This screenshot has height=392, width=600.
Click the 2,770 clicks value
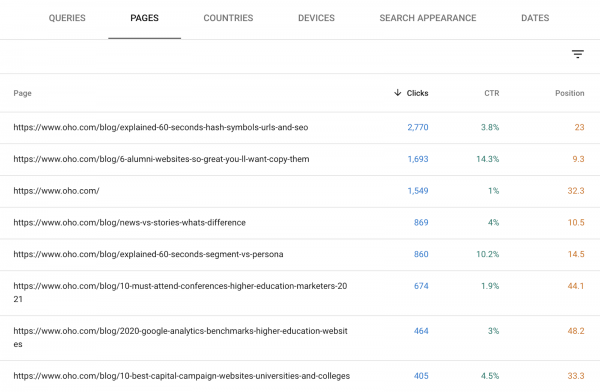tap(417, 127)
